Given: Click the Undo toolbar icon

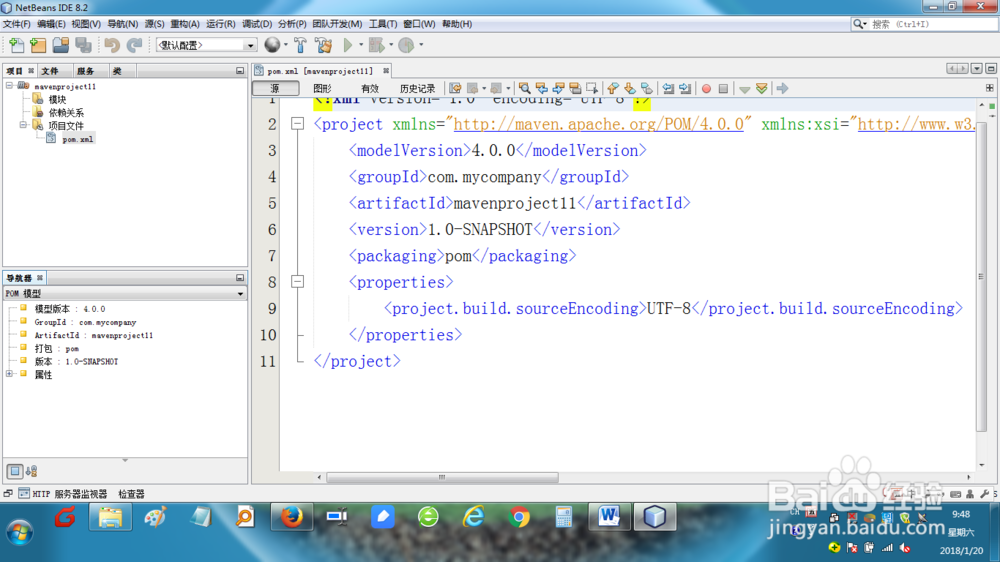Looking at the screenshot, I should pos(112,45).
